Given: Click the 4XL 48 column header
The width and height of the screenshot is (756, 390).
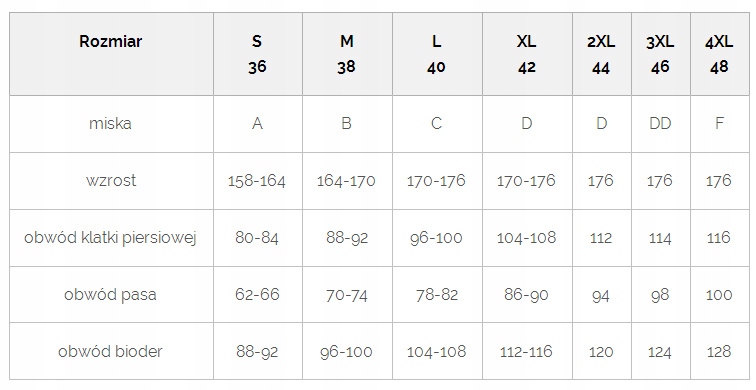Looking at the screenshot, I should coord(720,54).
